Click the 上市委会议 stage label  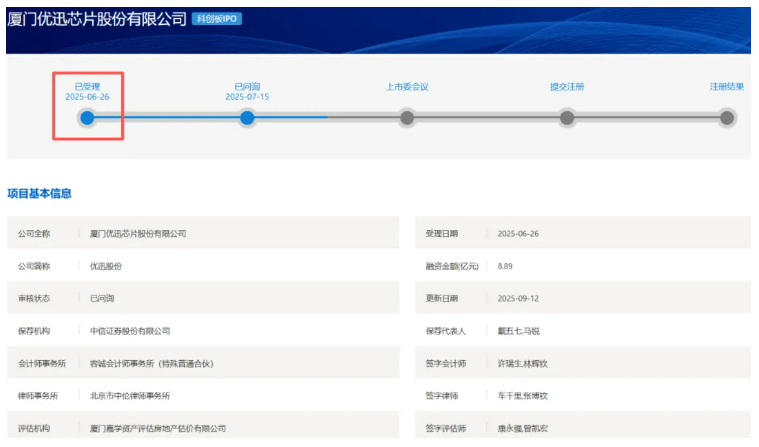click(407, 87)
